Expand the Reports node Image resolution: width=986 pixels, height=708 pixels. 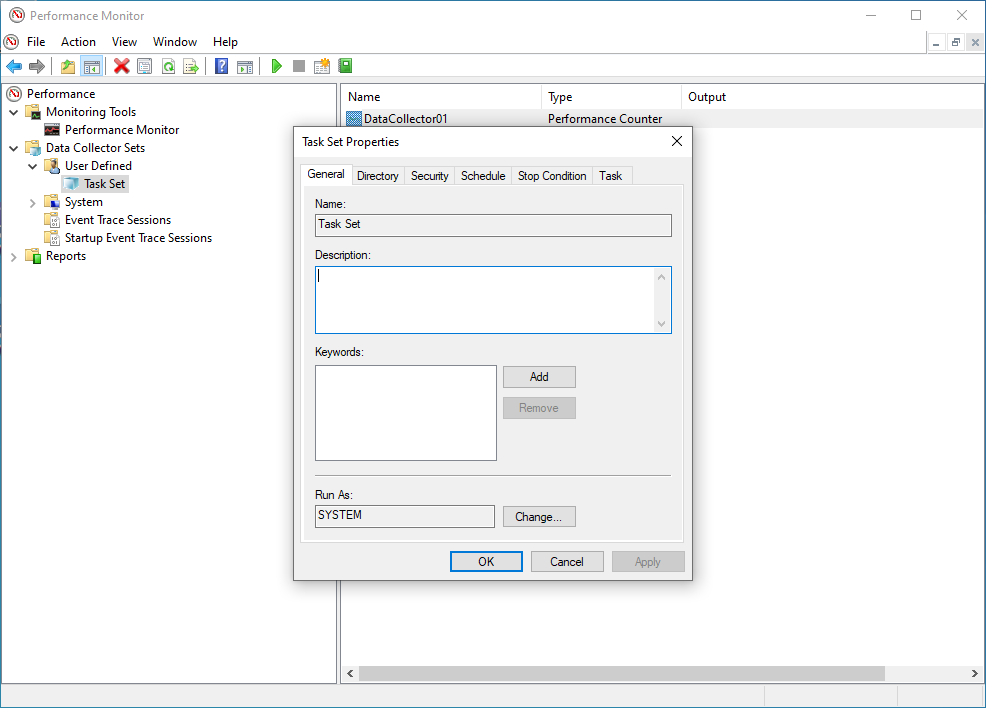[14, 255]
